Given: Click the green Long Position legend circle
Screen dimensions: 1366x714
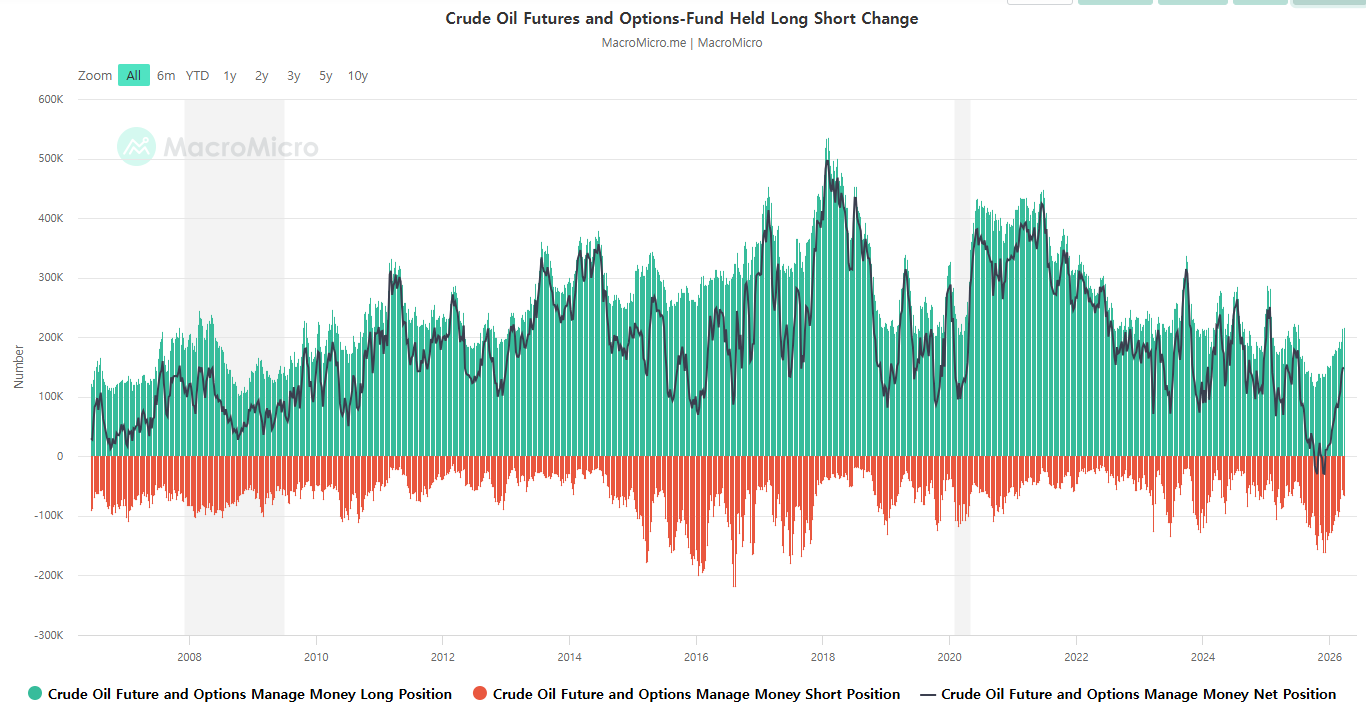Looking at the screenshot, I should tap(36, 694).
